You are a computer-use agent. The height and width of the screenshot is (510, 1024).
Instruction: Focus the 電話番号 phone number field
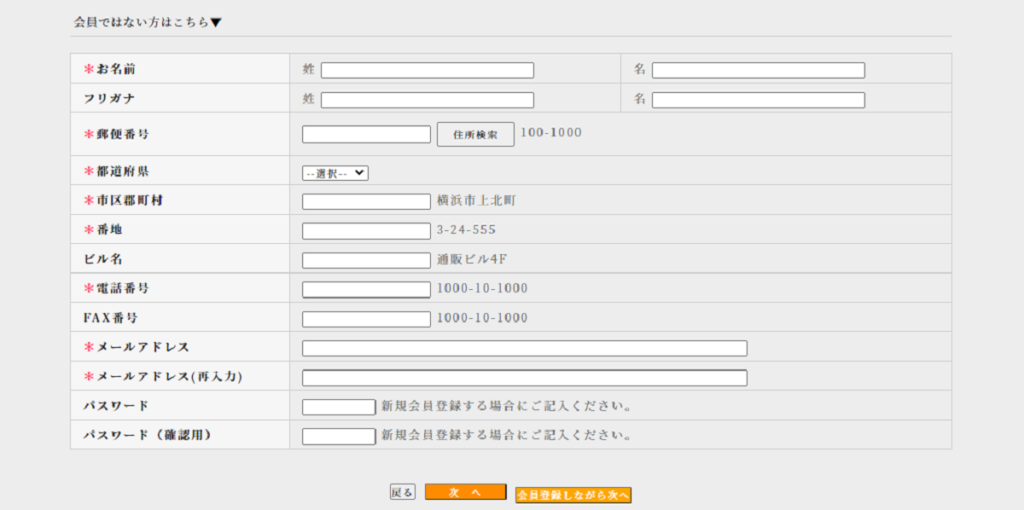366,289
